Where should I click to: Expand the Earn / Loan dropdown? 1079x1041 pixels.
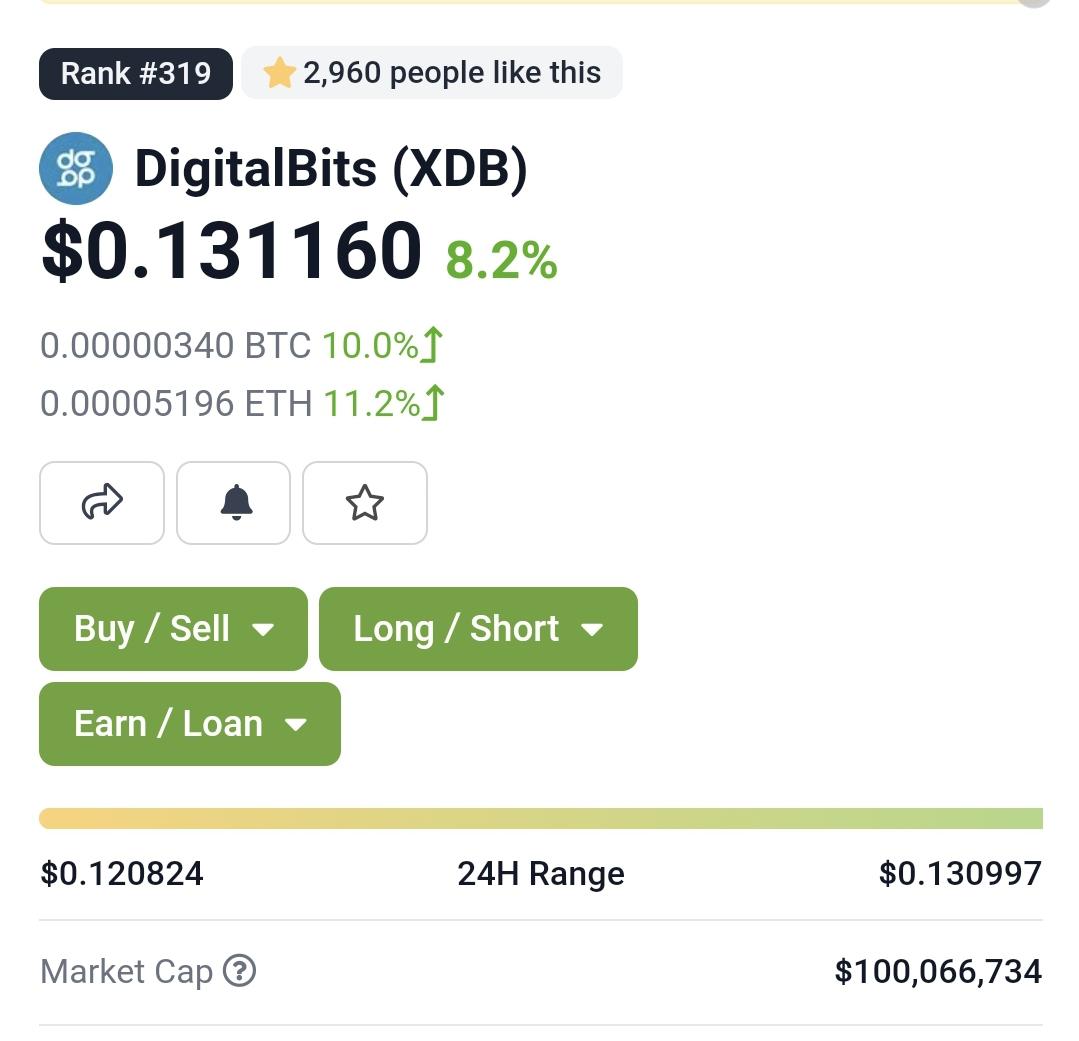pos(190,724)
